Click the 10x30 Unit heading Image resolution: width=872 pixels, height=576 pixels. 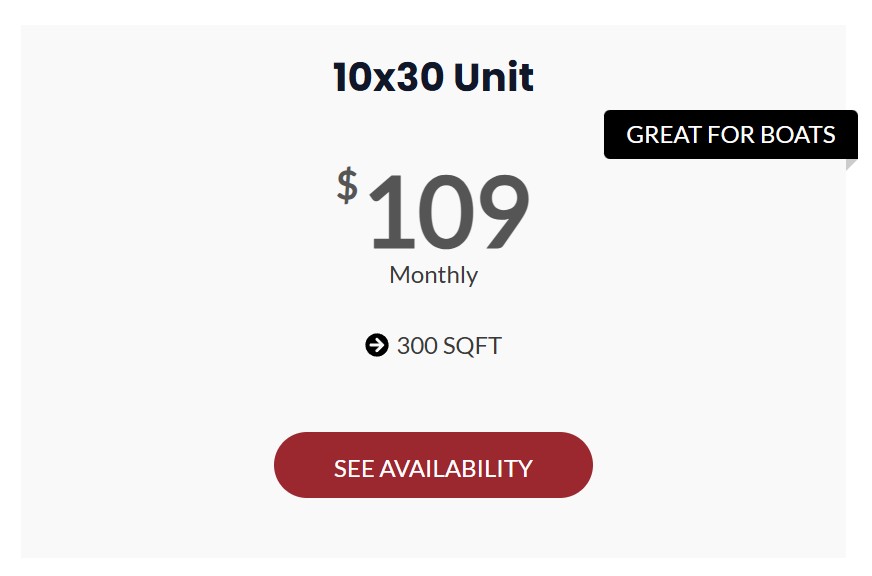click(x=433, y=77)
